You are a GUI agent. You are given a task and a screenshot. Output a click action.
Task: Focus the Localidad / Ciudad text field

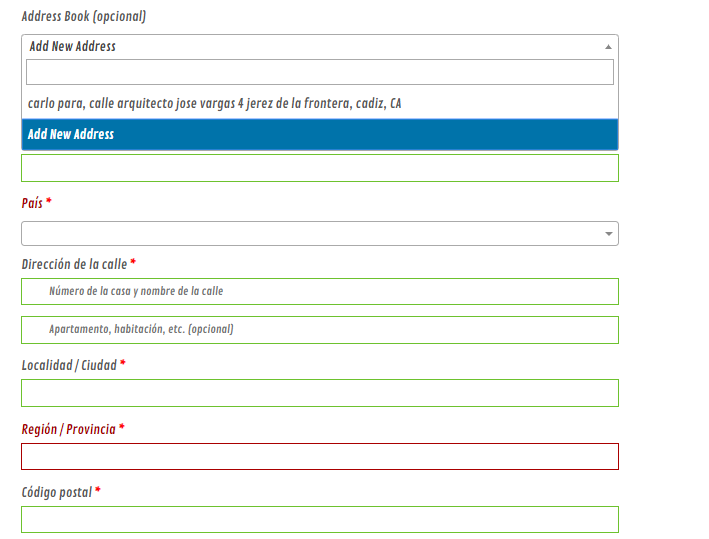click(x=320, y=393)
